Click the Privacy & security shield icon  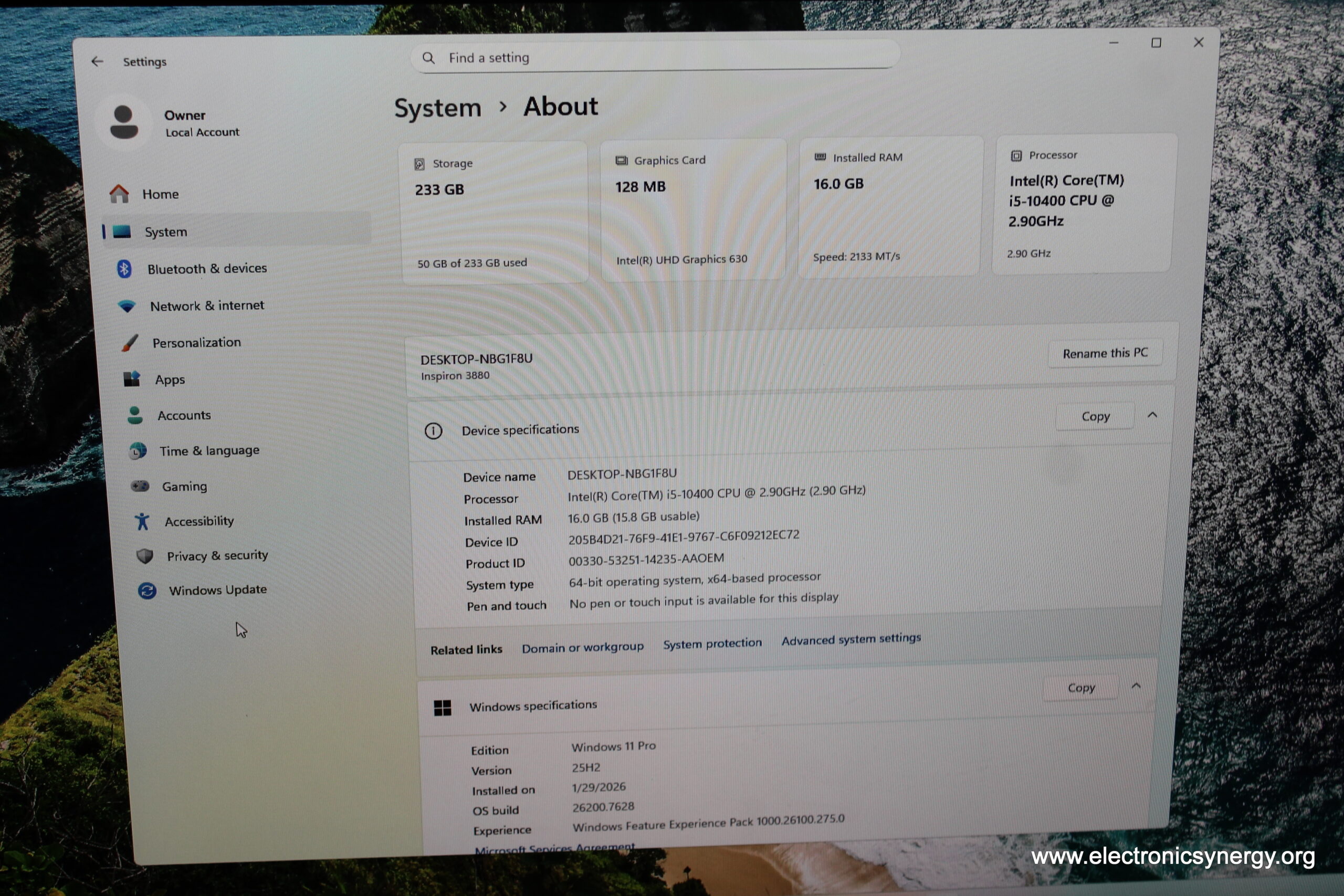[145, 556]
